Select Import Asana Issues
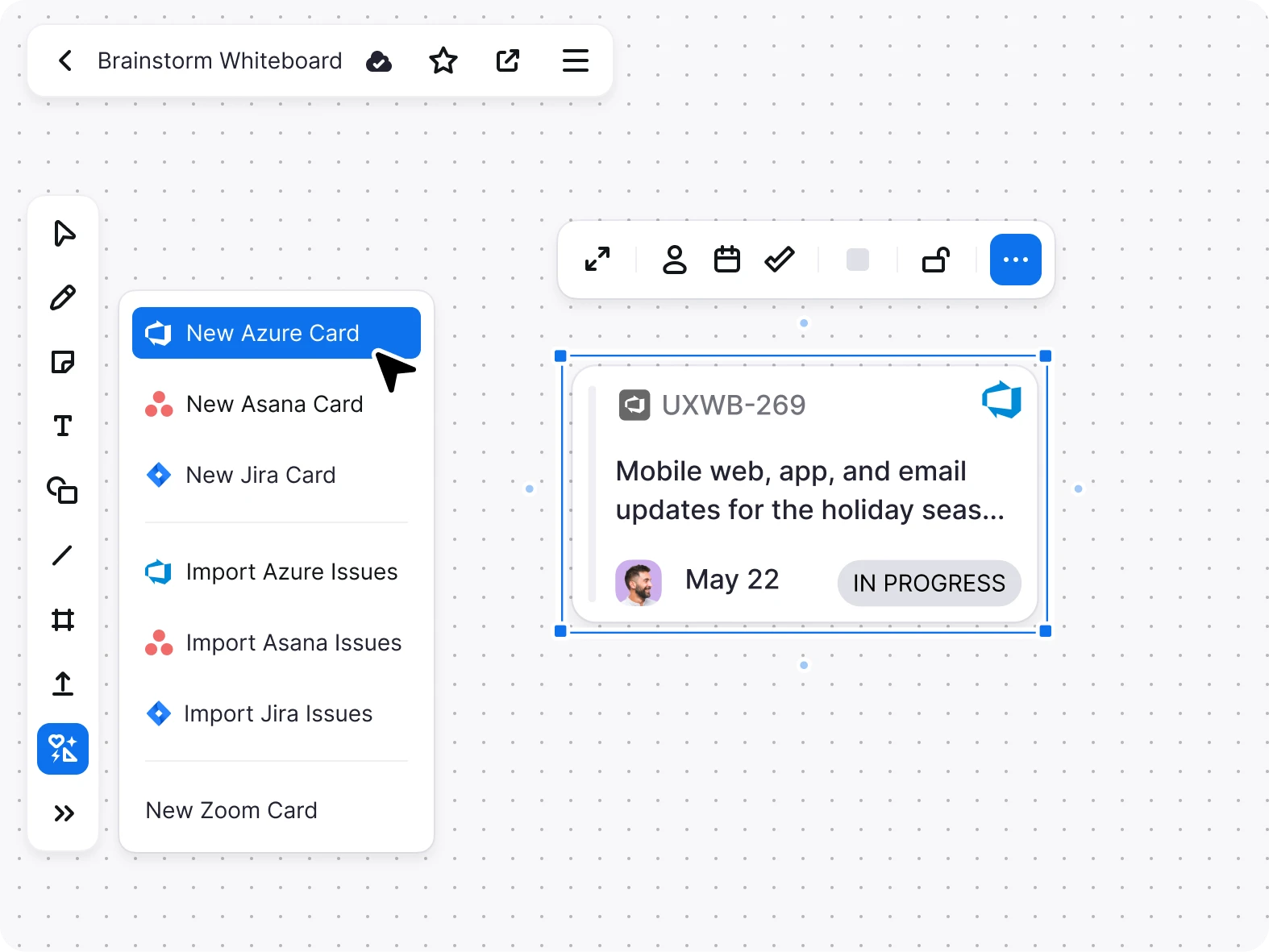Screen dimensions: 1269x952 [277, 642]
